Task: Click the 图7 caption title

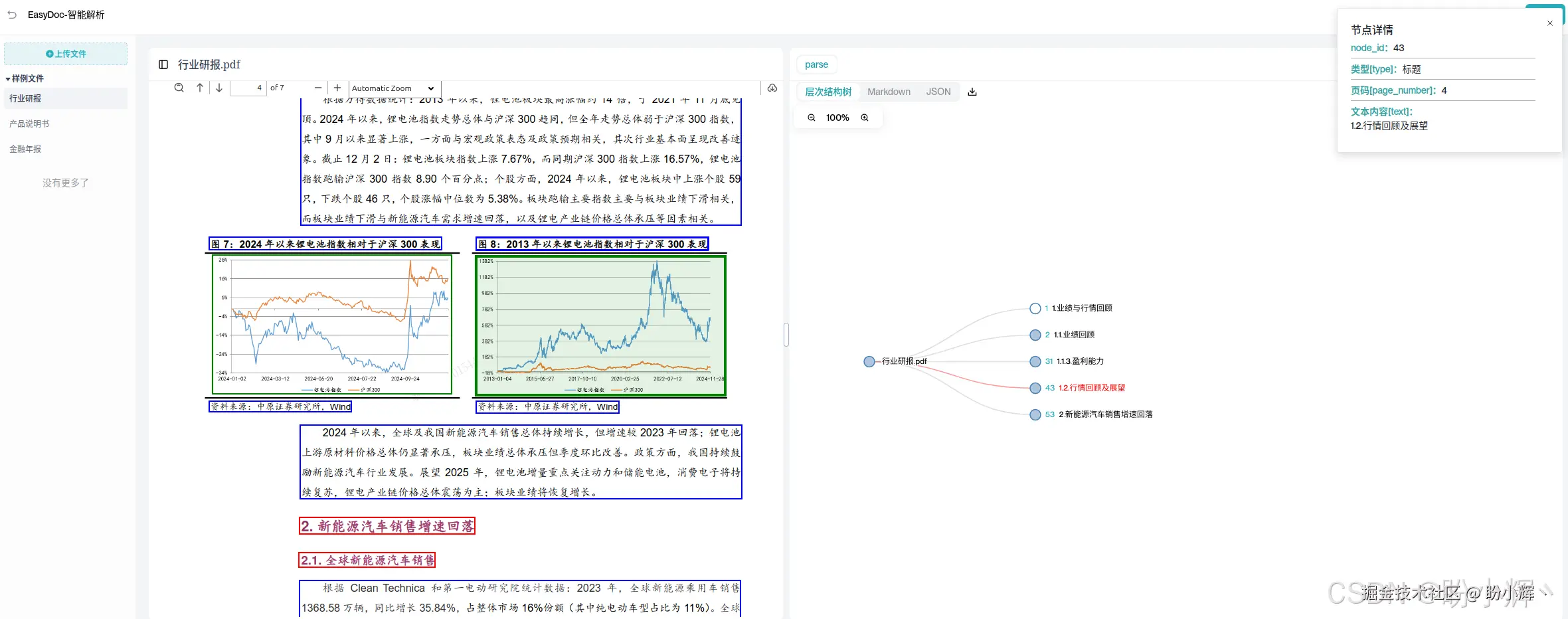Action: (x=325, y=244)
